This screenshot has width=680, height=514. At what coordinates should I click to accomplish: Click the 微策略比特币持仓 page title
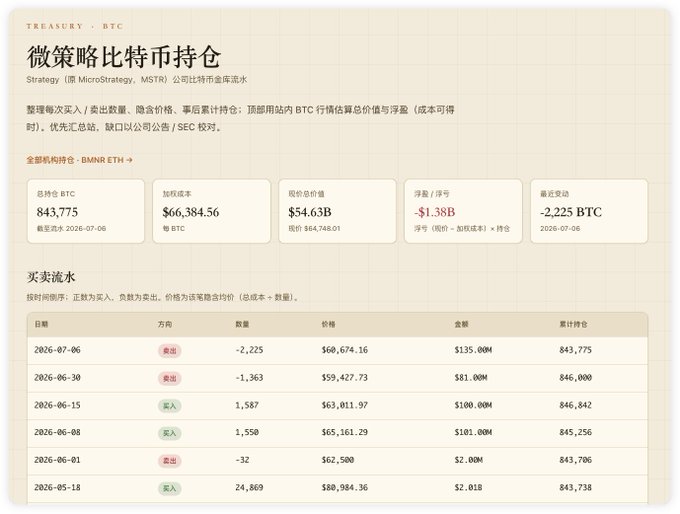[x=124, y=57]
